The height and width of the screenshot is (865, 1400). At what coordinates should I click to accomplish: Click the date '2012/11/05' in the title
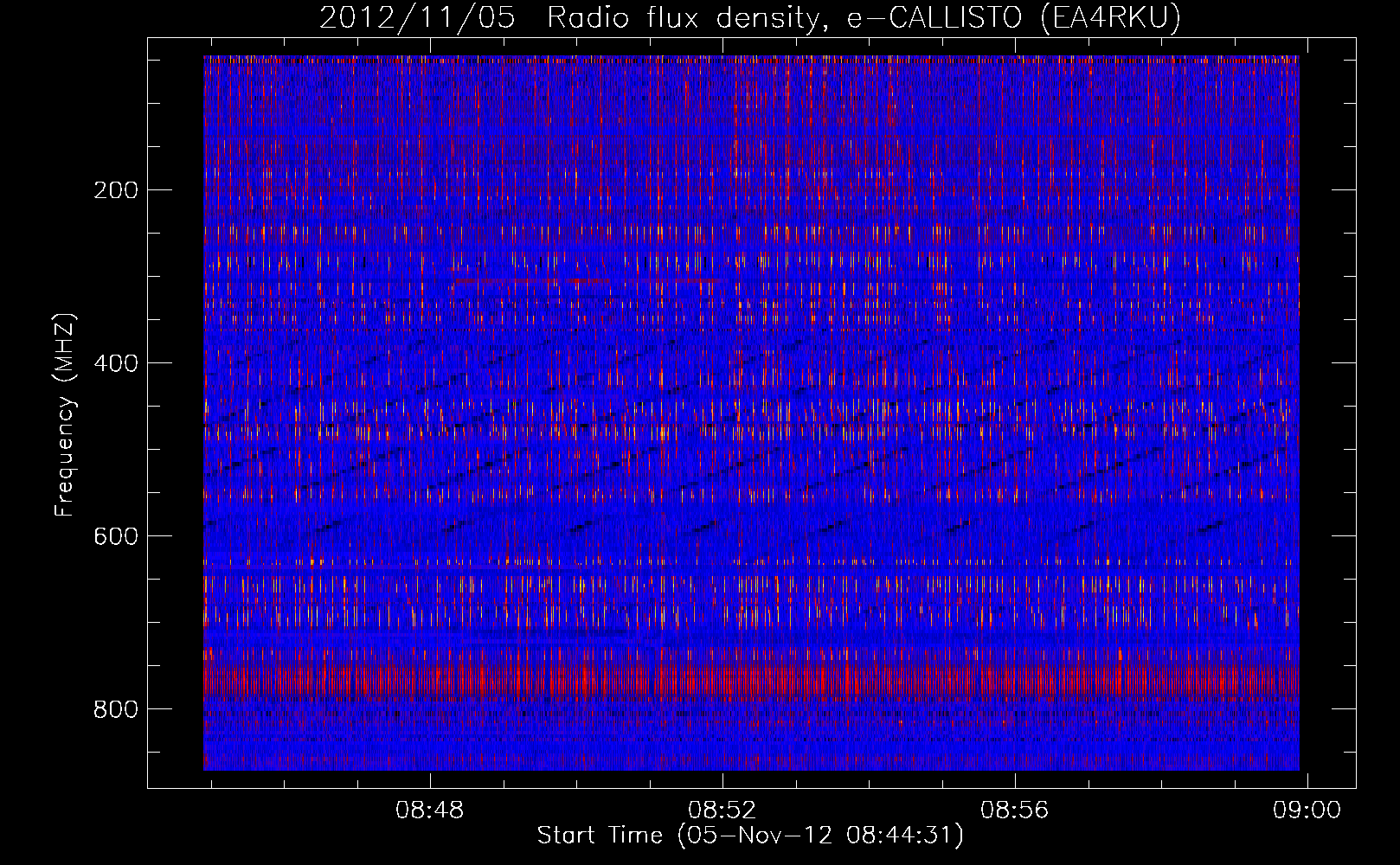point(418,17)
